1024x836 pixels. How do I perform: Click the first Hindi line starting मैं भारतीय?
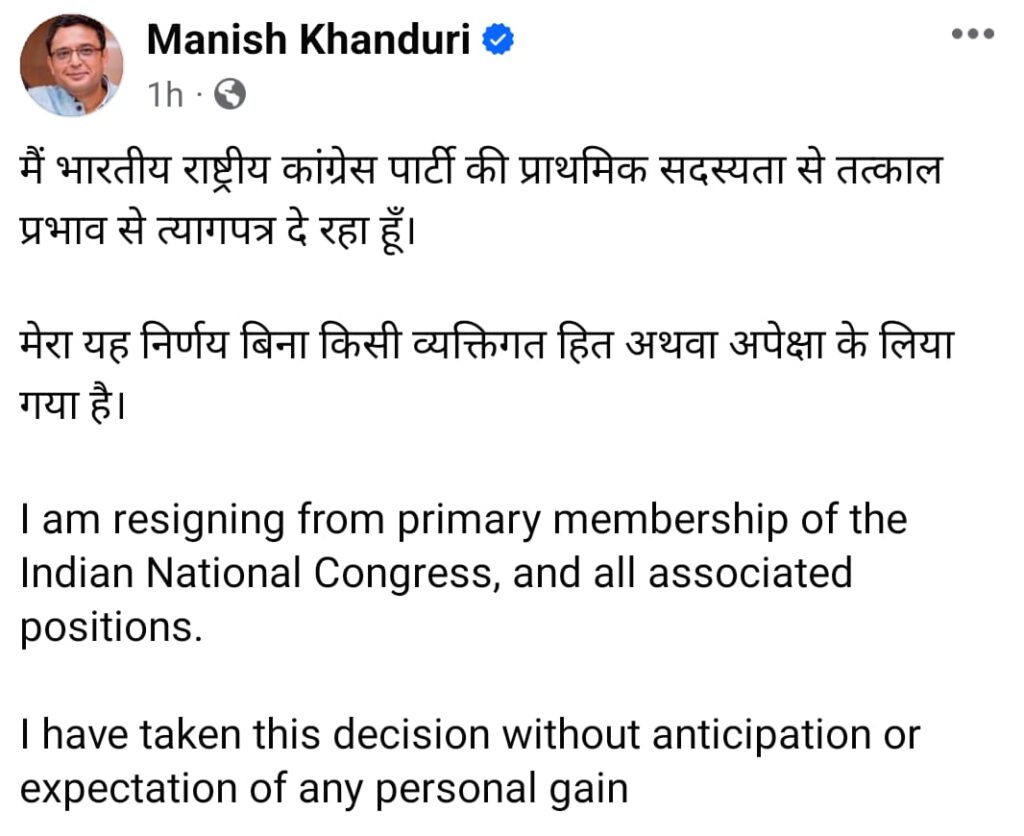(x=481, y=172)
